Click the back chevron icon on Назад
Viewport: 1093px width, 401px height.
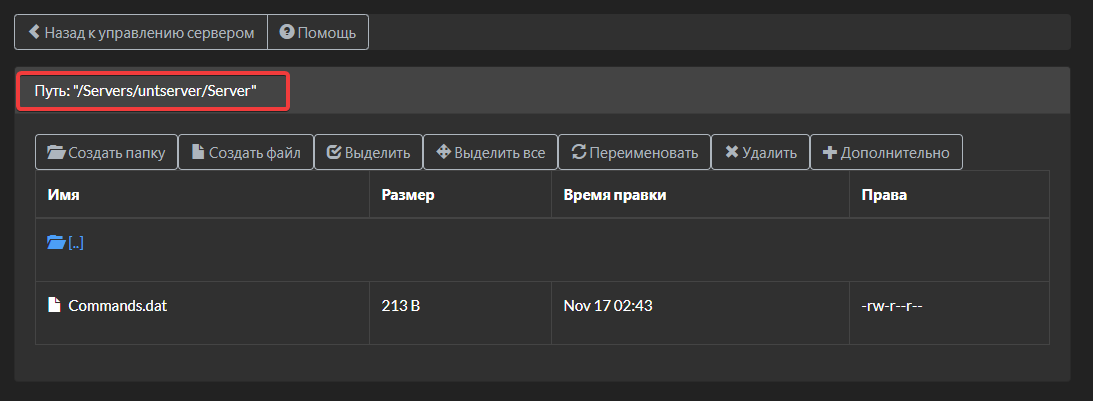[33, 32]
